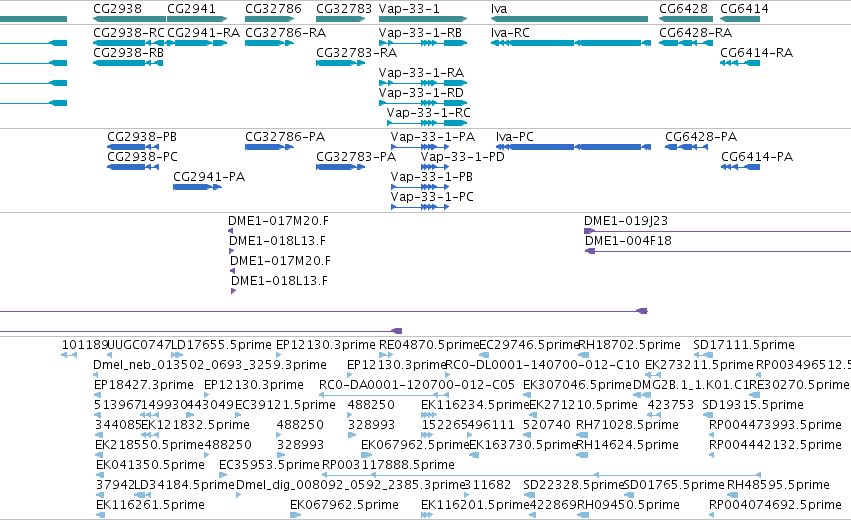Click protein label CG6428-PA

701,137
